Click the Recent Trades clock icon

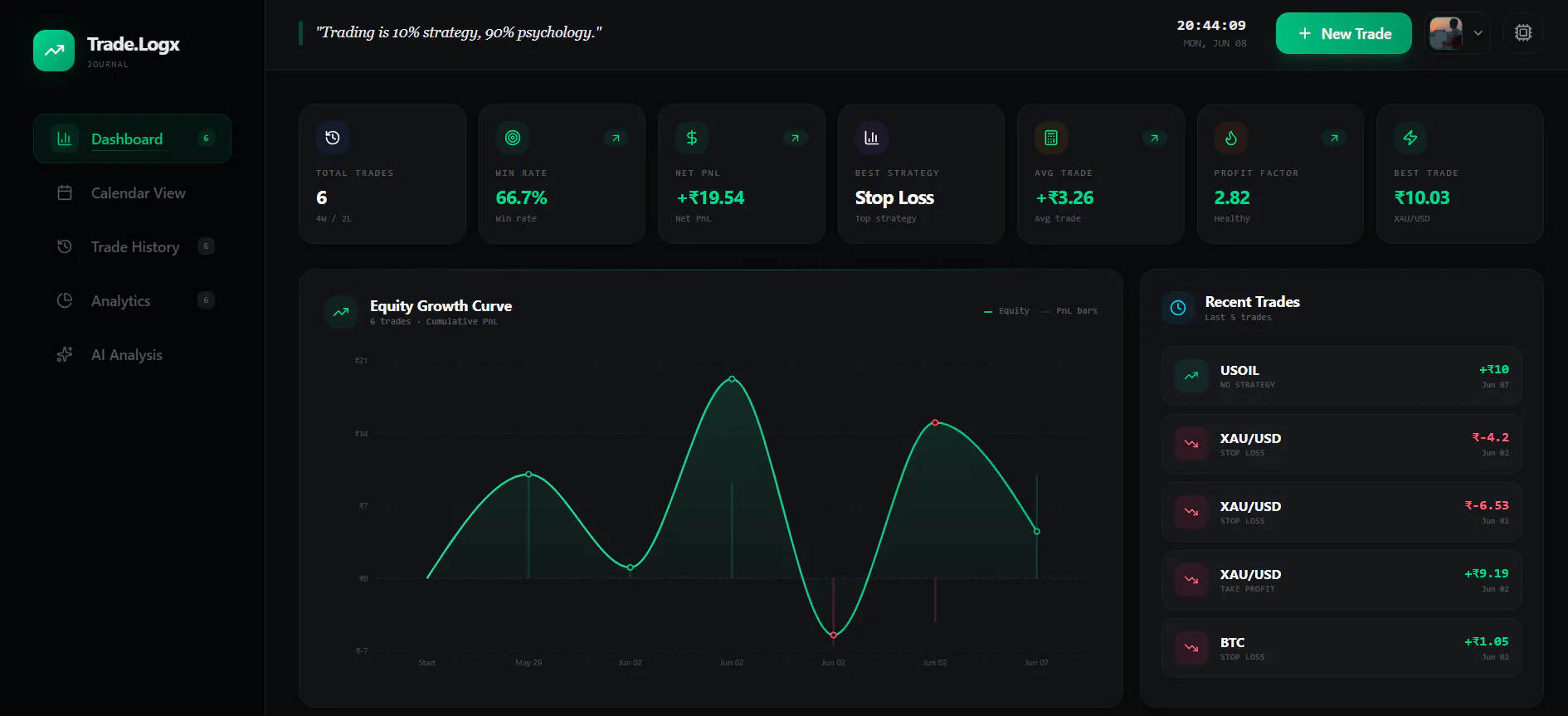pos(1178,308)
